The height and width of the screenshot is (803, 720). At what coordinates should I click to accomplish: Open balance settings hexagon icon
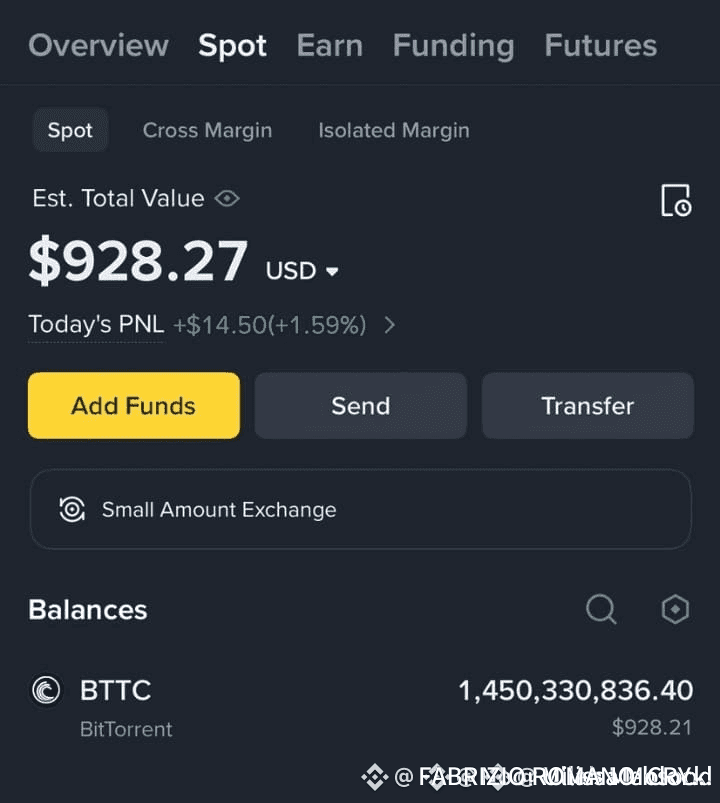(676, 609)
